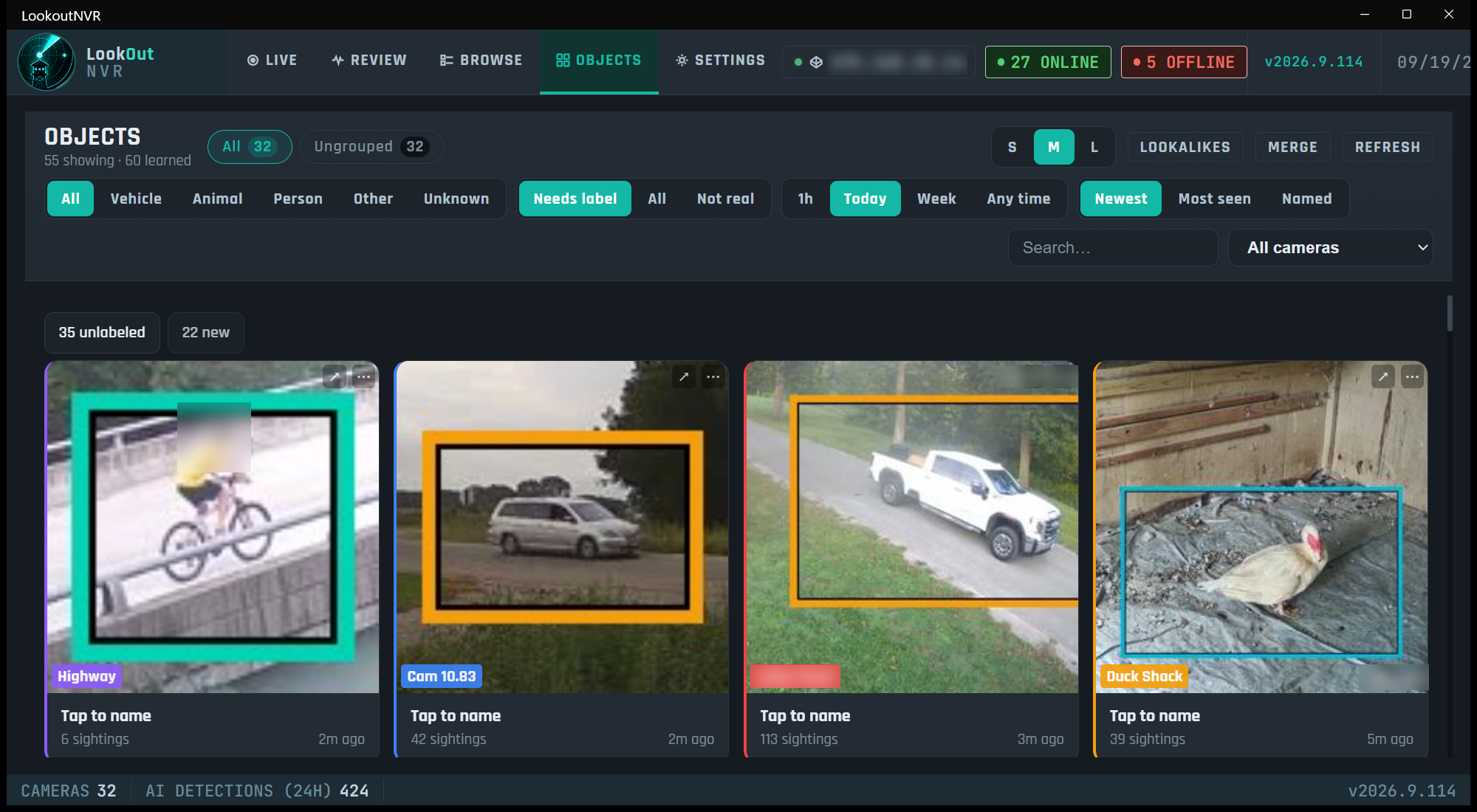Screen dimensions: 1477x812
Task: Set time range to 1h
Action: 805,199
